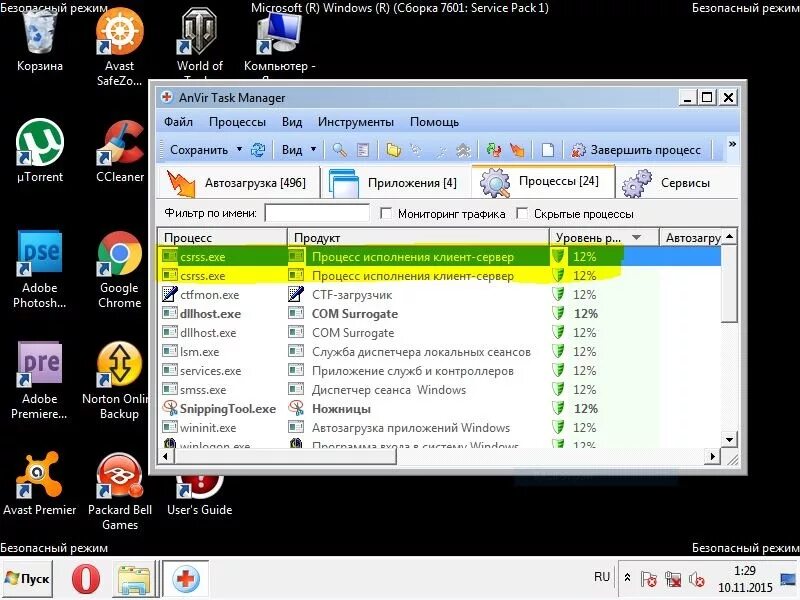Click the Фильтр по имени input field
This screenshot has height=600, width=800.
click(x=317, y=213)
